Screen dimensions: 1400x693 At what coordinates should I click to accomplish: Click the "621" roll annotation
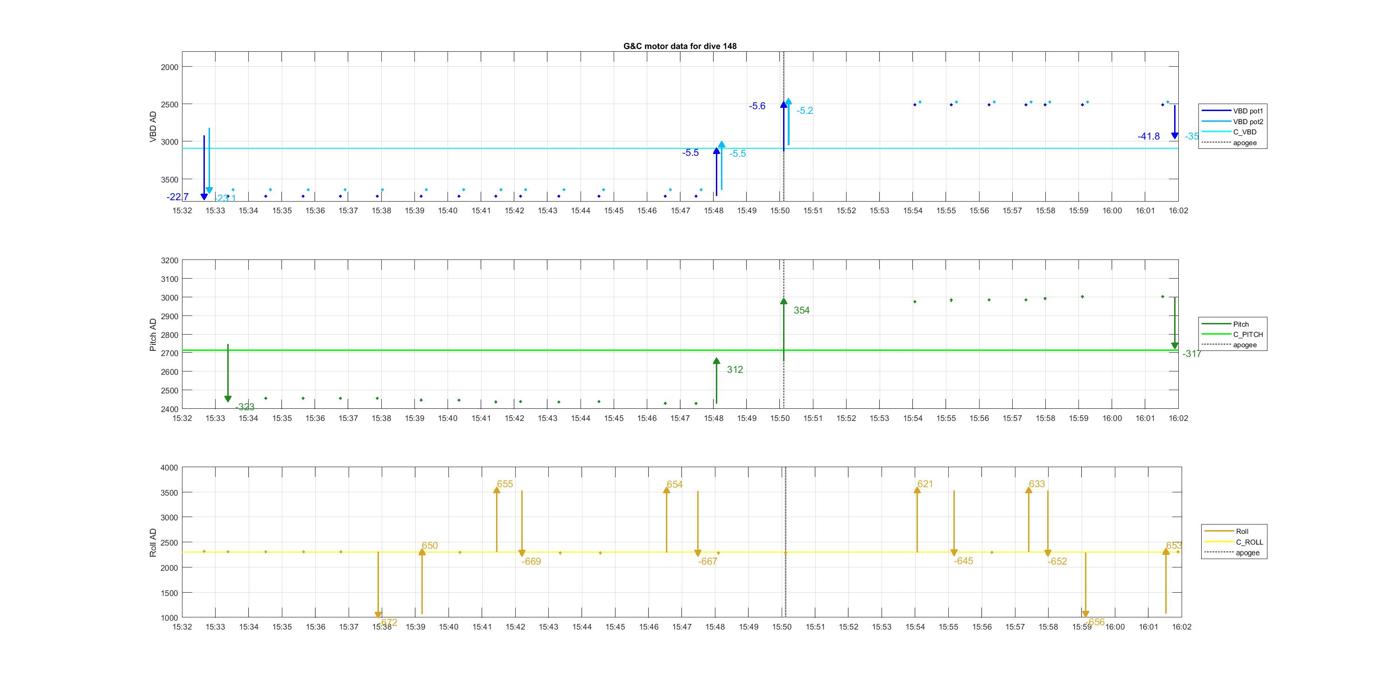tap(925, 485)
